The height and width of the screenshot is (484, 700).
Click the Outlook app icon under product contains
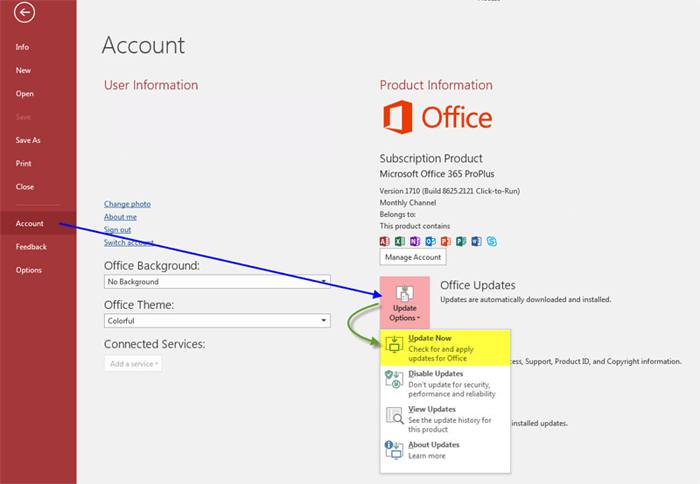[x=430, y=242]
